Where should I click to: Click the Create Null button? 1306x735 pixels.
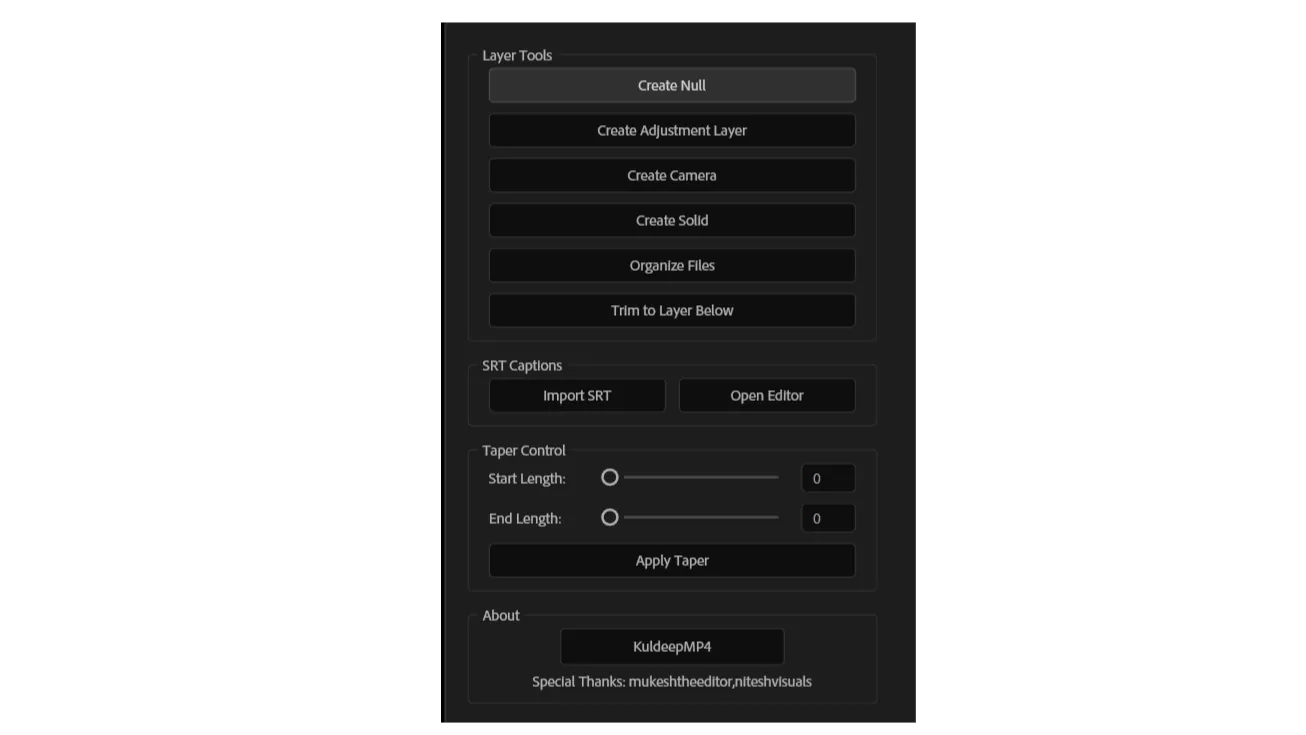coord(671,85)
